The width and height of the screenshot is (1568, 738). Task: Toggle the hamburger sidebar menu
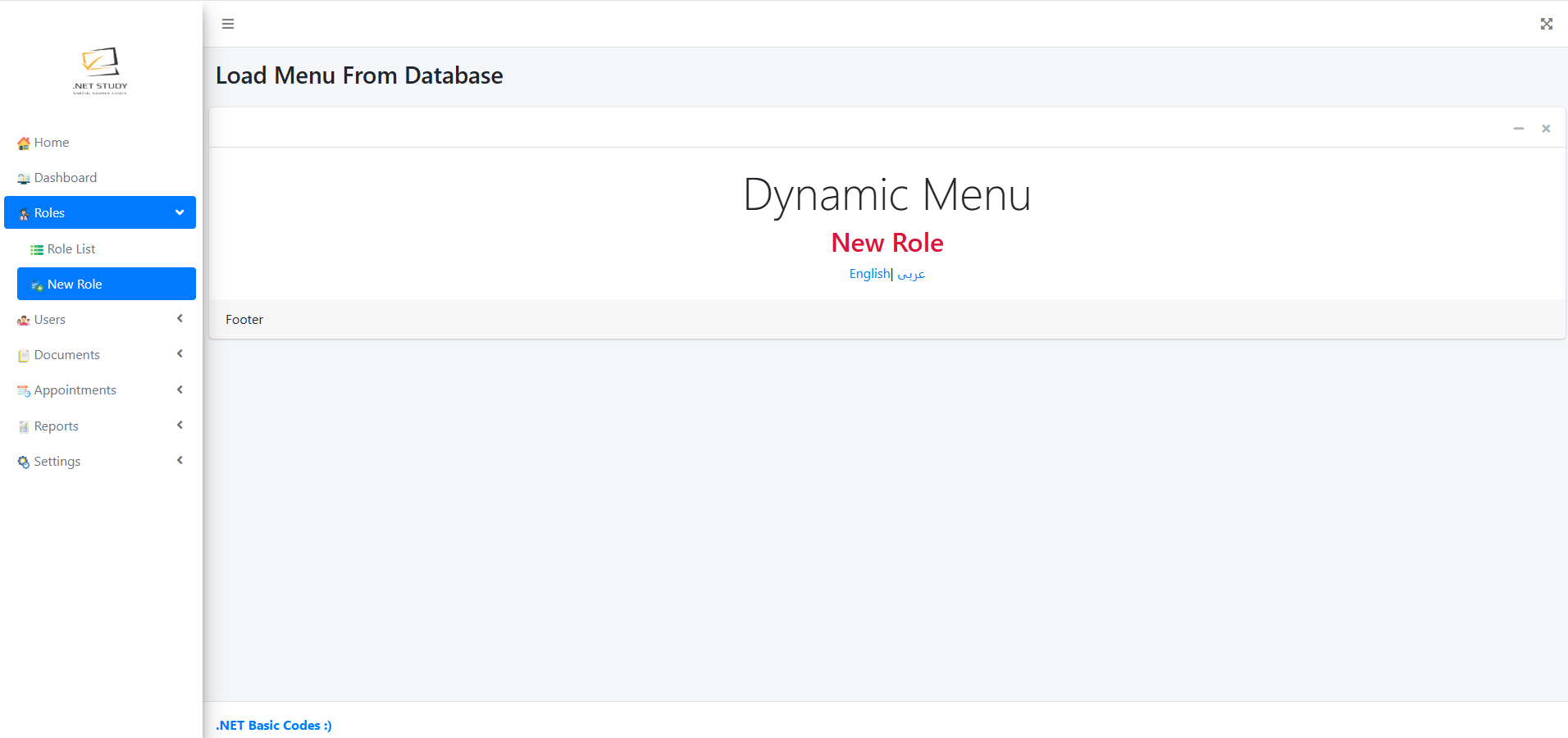click(228, 24)
